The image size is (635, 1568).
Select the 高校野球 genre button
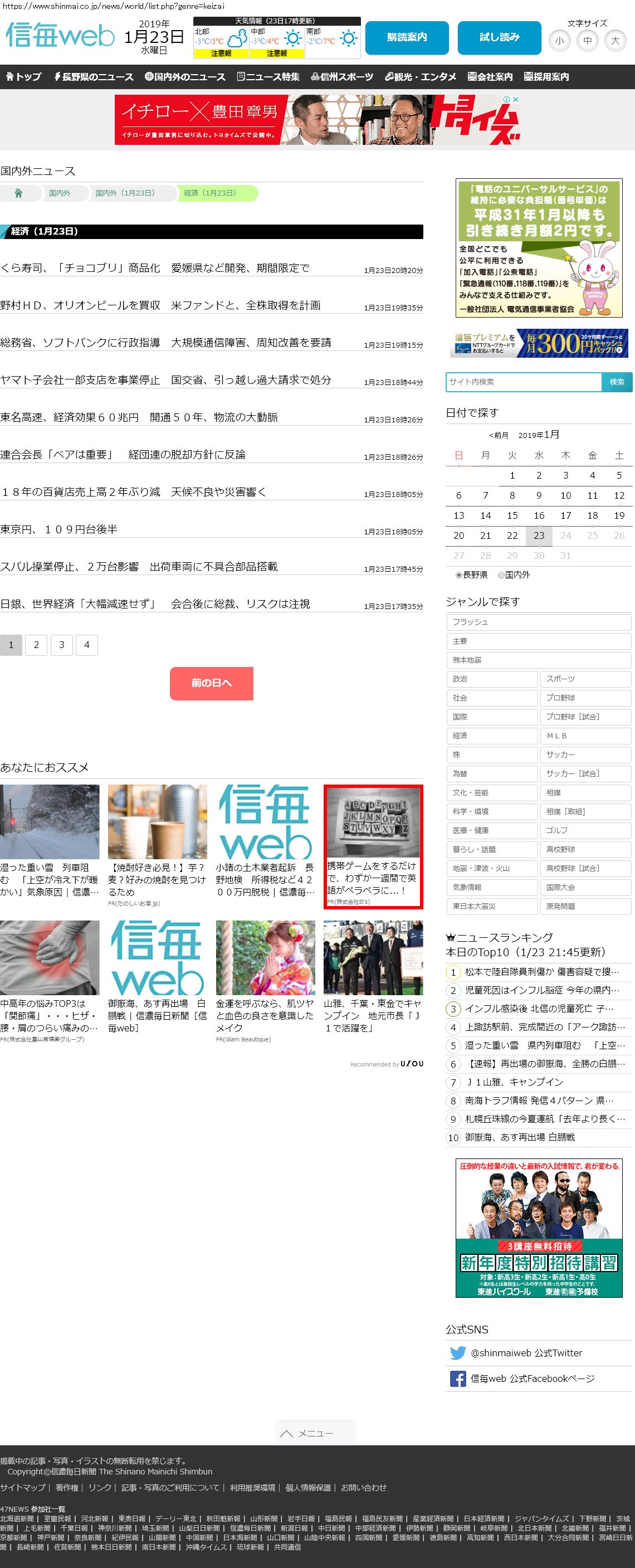(x=585, y=850)
